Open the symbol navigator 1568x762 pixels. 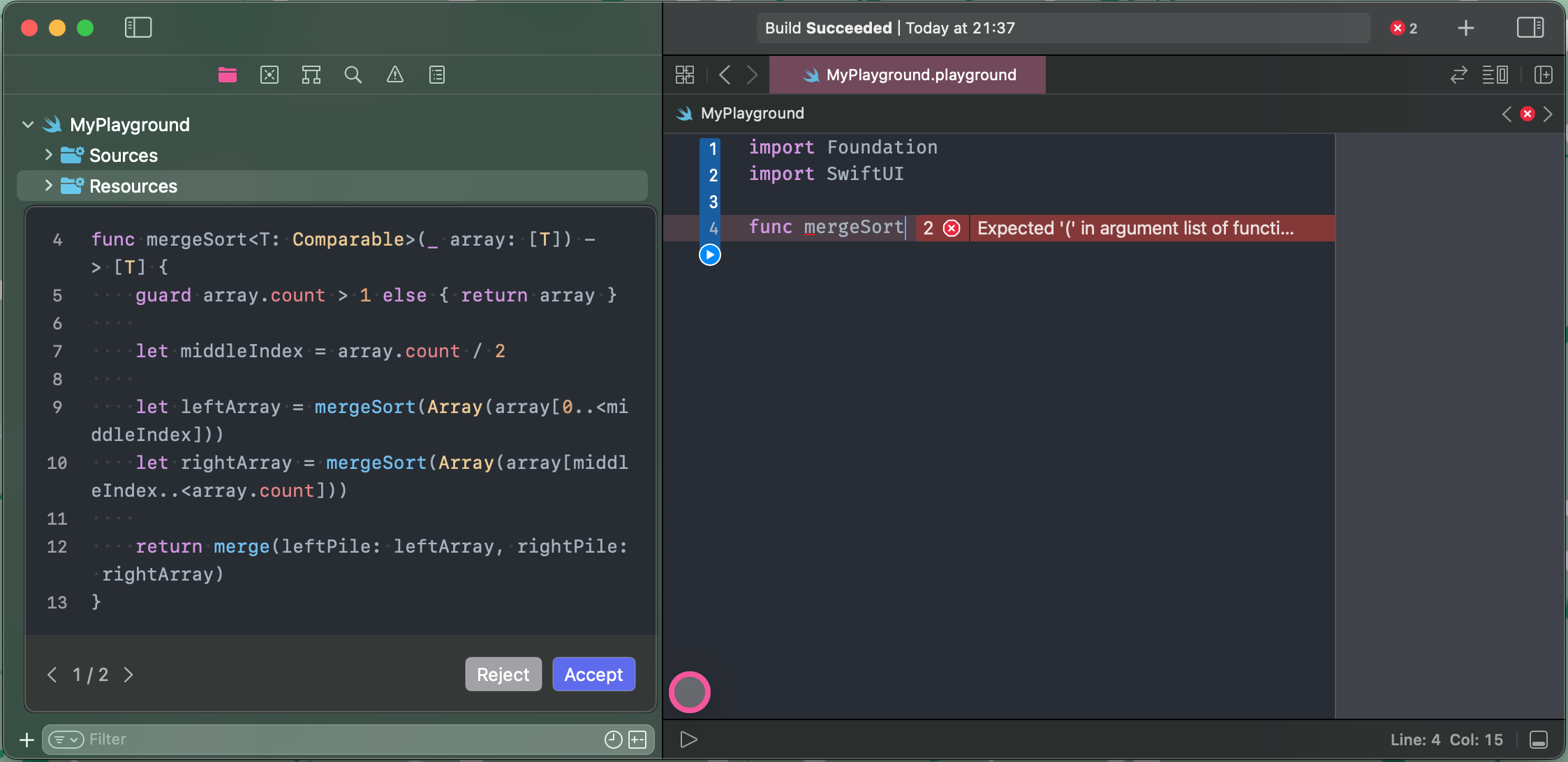311,75
